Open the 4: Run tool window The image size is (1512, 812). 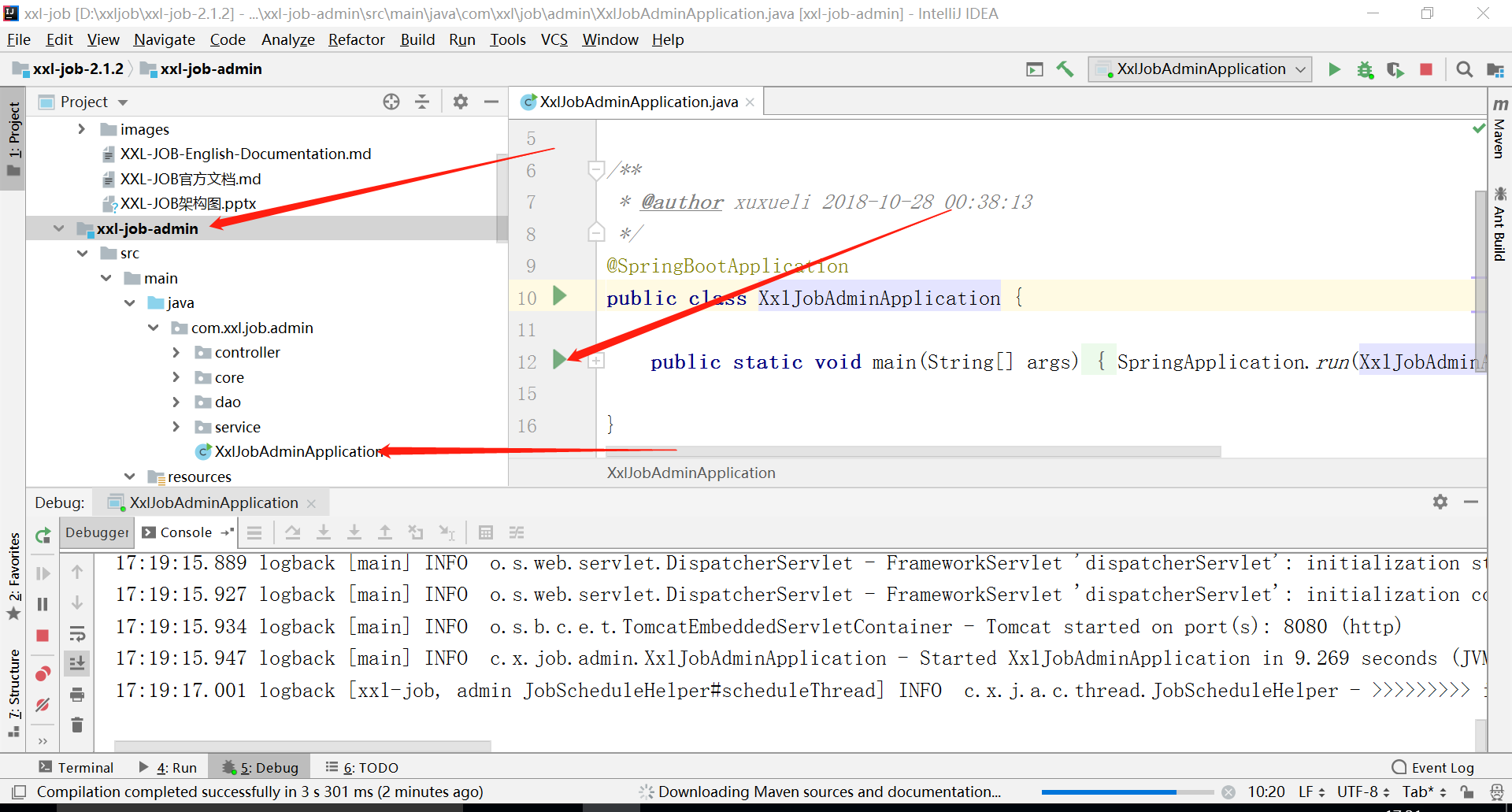pyautogui.click(x=168, y=767)
